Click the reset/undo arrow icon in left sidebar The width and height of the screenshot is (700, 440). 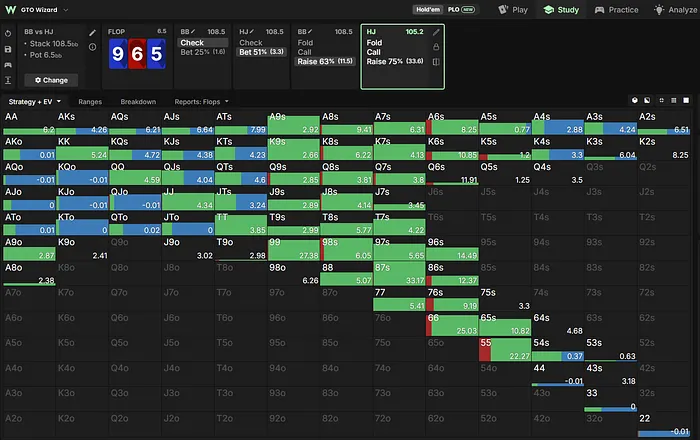coord(8,33)
